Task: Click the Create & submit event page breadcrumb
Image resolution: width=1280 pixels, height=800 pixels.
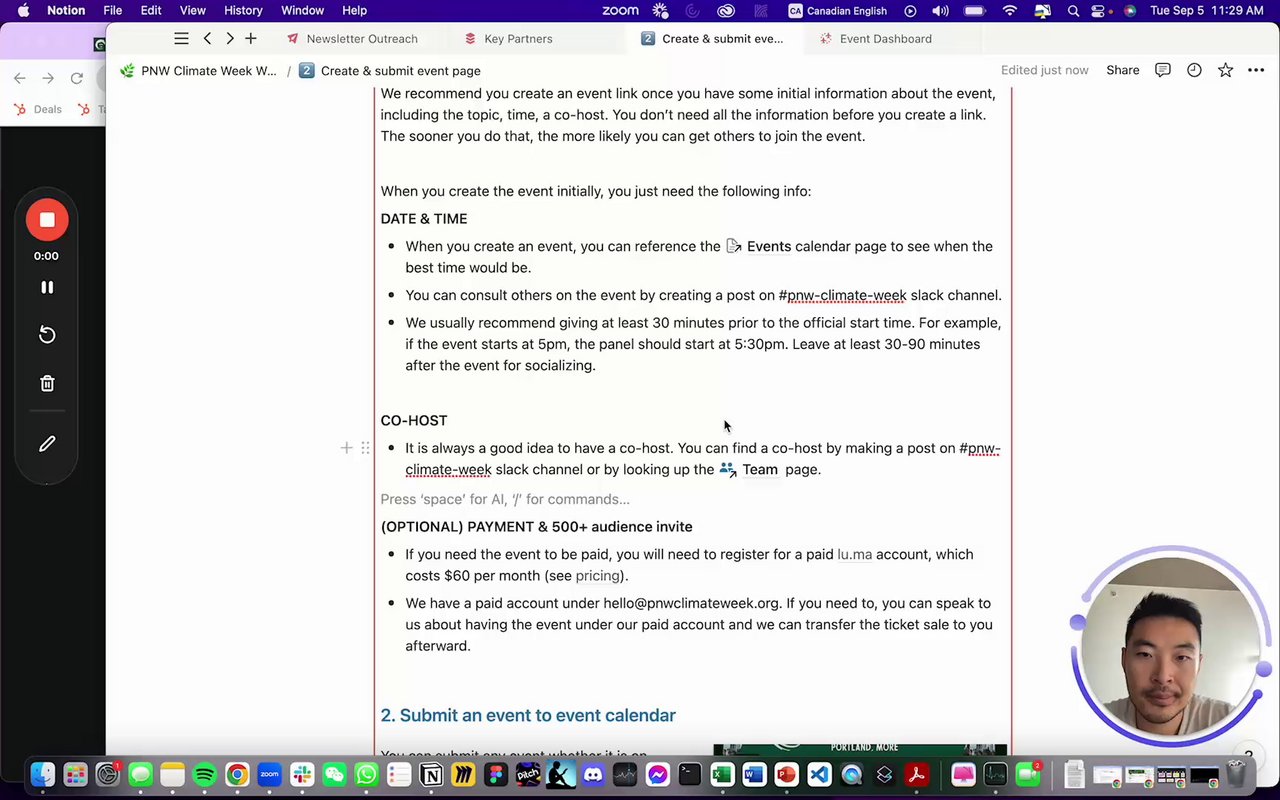Action: click(x=390, y=71)
